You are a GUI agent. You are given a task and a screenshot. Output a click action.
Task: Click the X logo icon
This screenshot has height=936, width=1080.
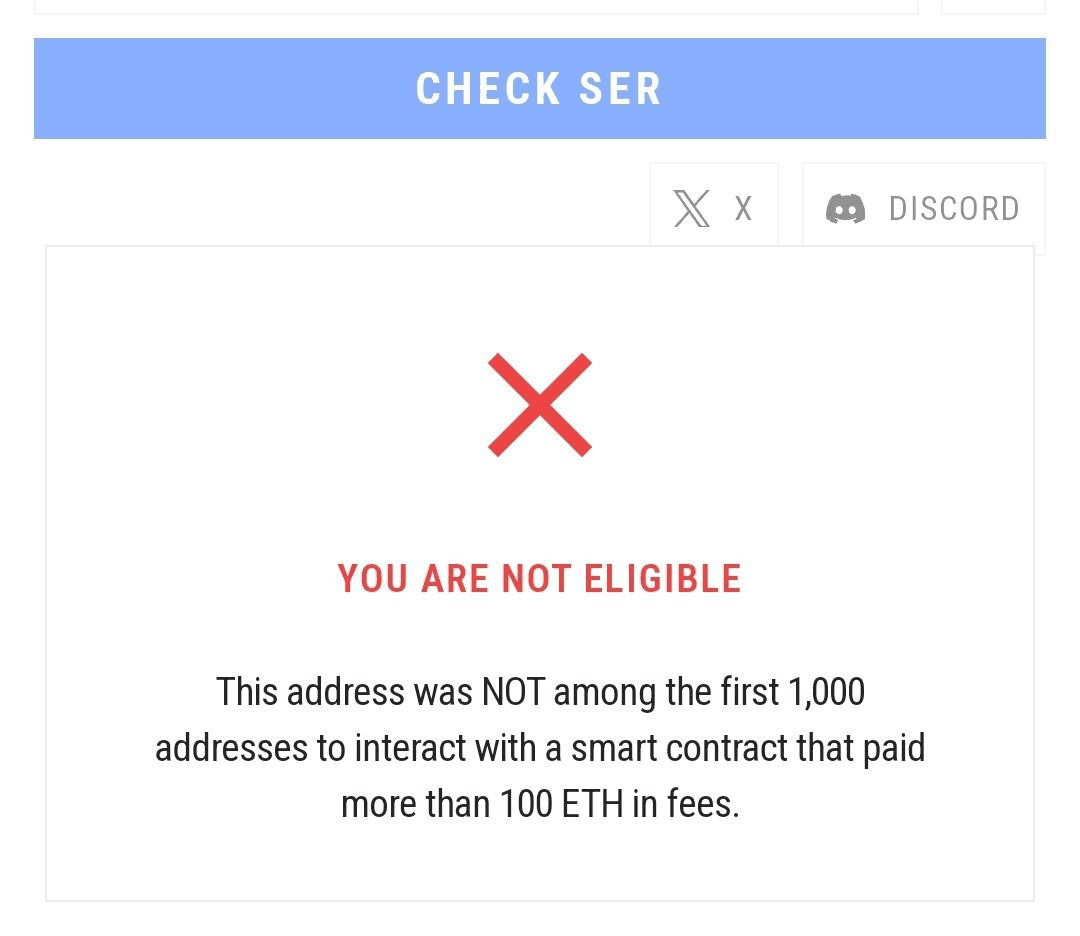pos(692,209)
